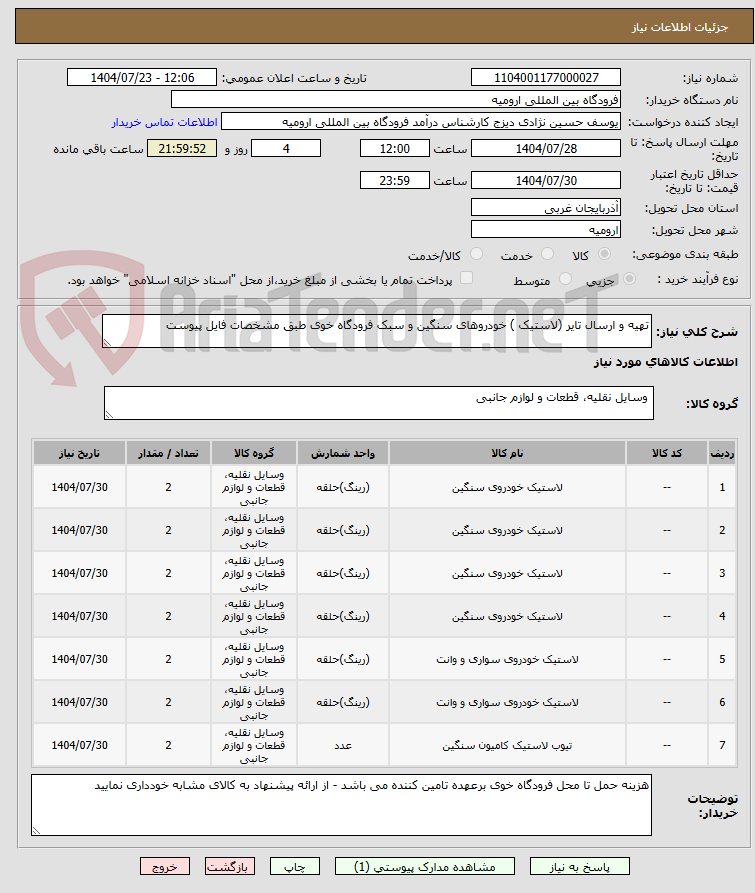
Task: Click the اطلاعات کالاهای مورد نیاز heading
Action: [666, 362]
